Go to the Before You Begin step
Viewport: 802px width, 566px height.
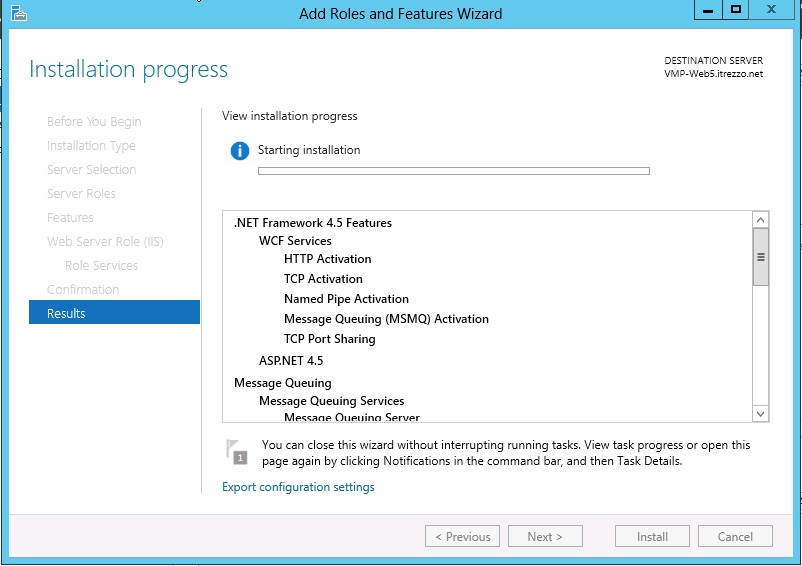pos(94,122)
